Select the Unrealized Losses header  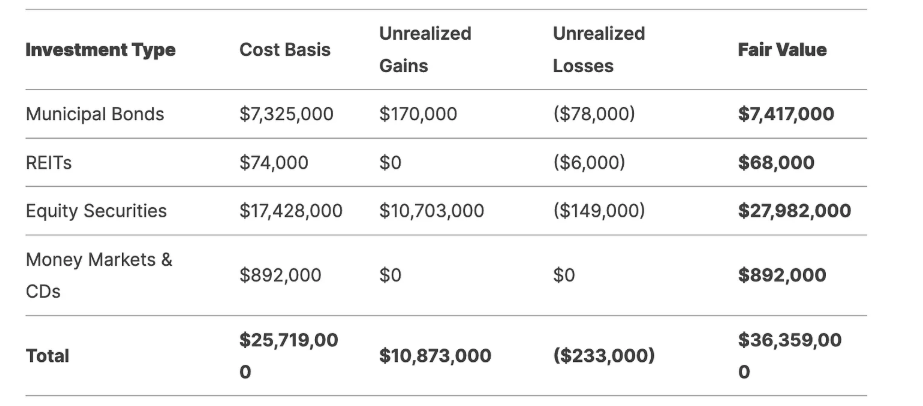[x=599, y=49]
